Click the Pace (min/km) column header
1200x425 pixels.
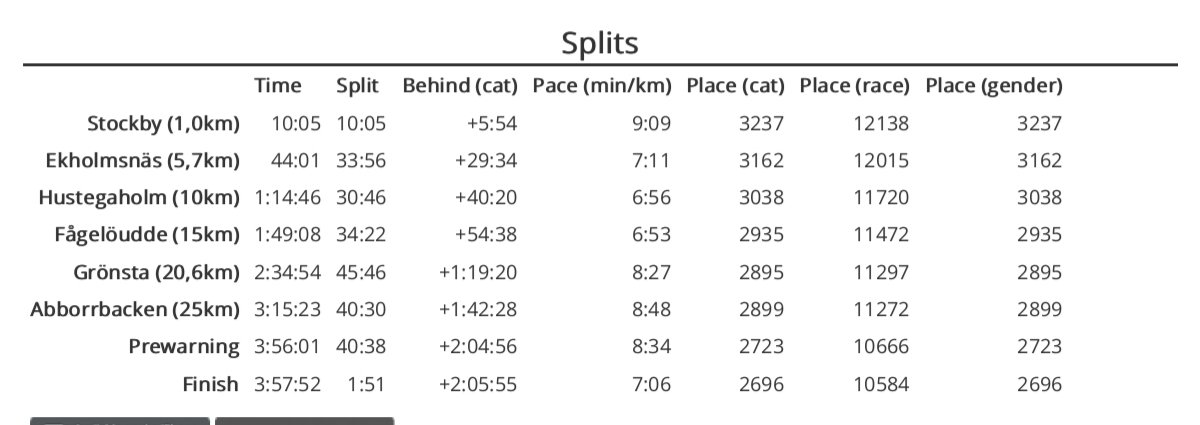[x=602, y=86]
